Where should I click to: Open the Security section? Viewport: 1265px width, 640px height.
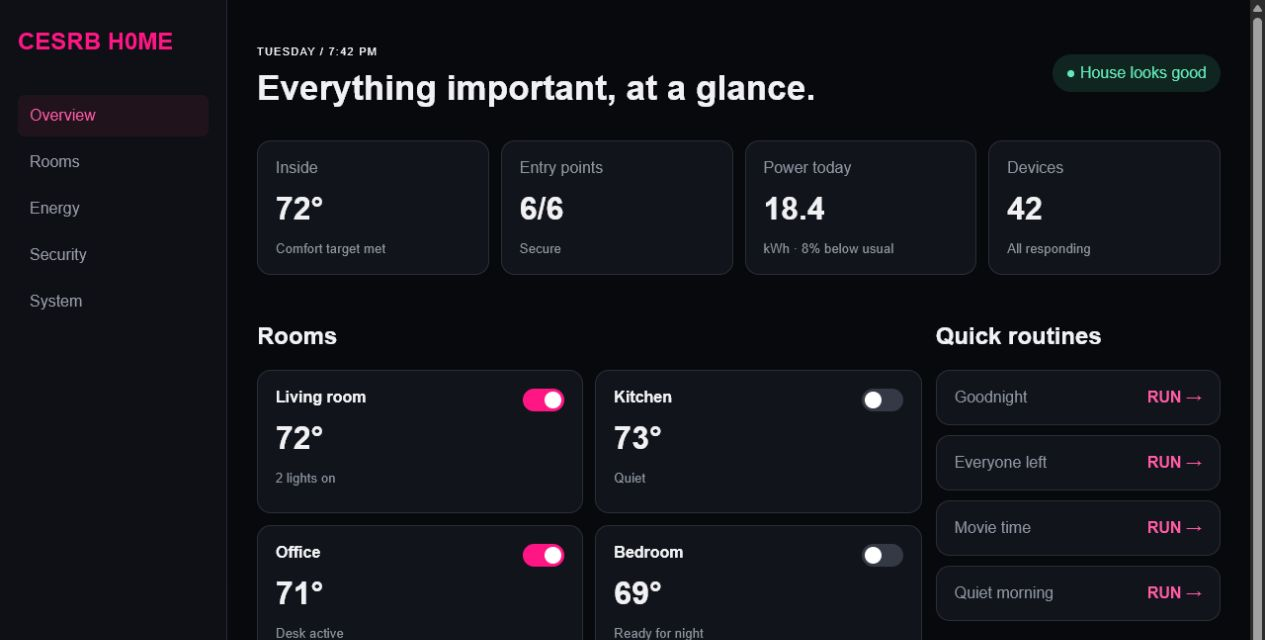113,255
